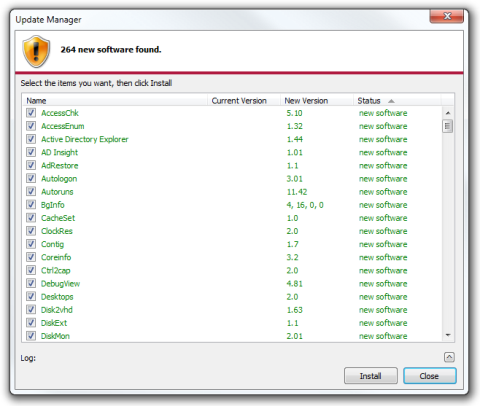Click AccessChk version 5.10
Viewport: 480px width, 406px height.
pyautogui.click(x=295, y=113)
